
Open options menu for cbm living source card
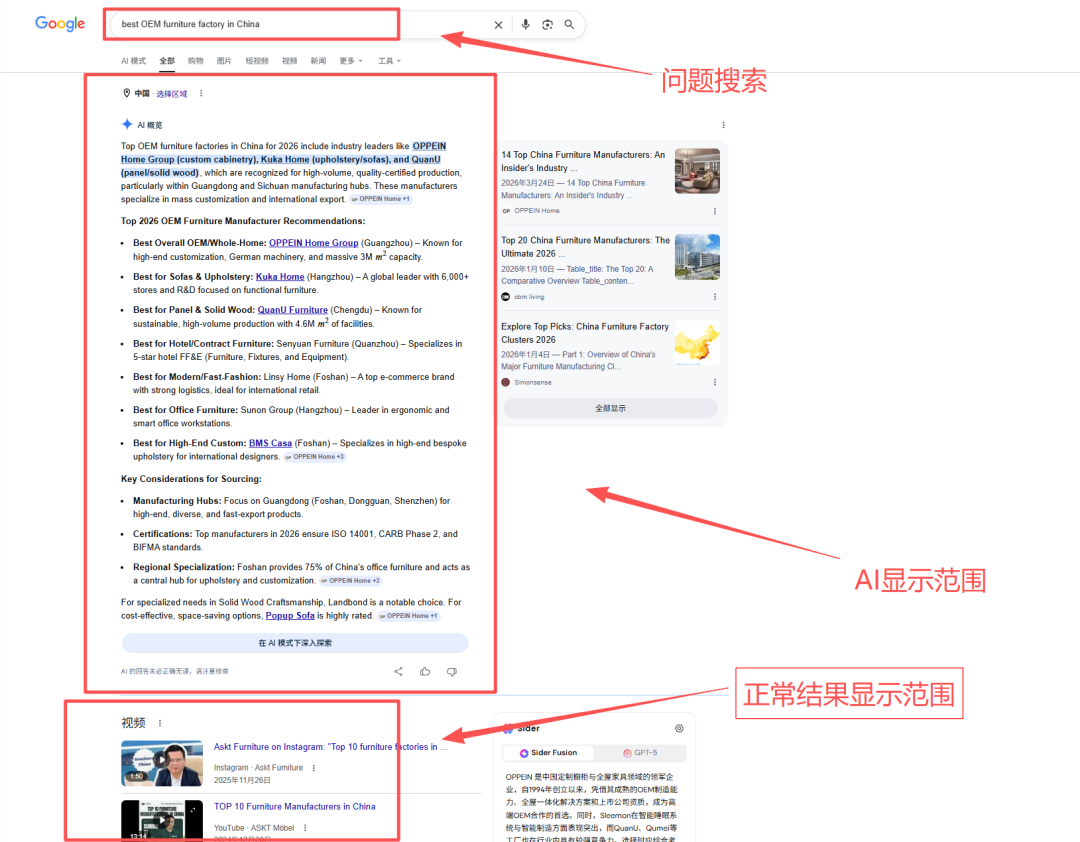pos(714,297)
